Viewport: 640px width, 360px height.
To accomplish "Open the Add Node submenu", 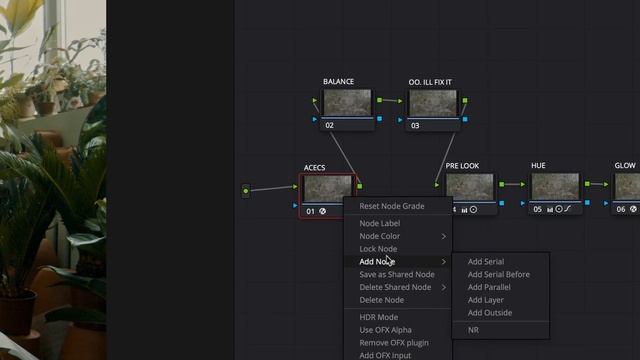I will point(398,262).
